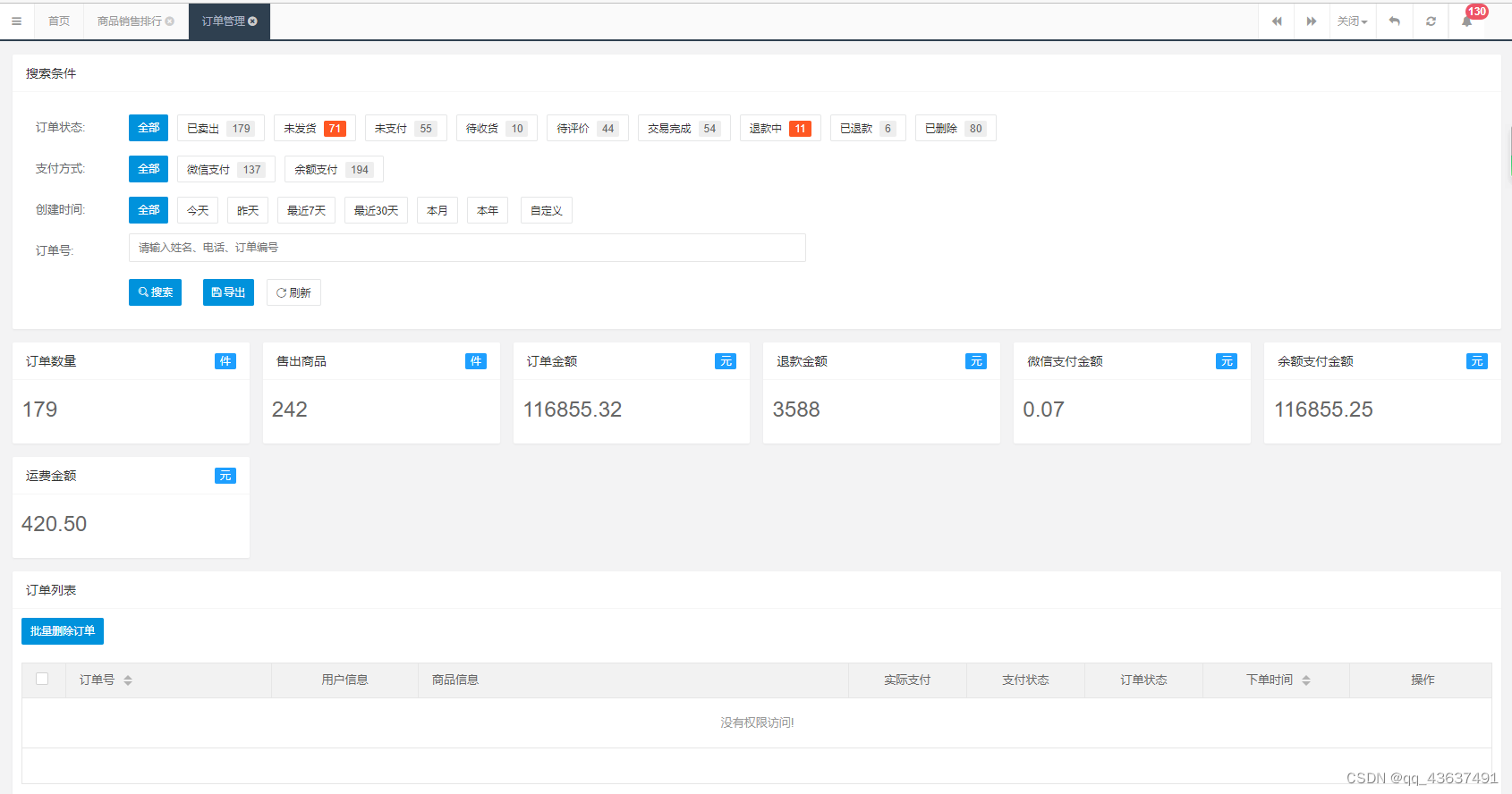Click the 微信支付金额 value 0.07
This screenshot has width=1512, height=794.
[1043, 410]
